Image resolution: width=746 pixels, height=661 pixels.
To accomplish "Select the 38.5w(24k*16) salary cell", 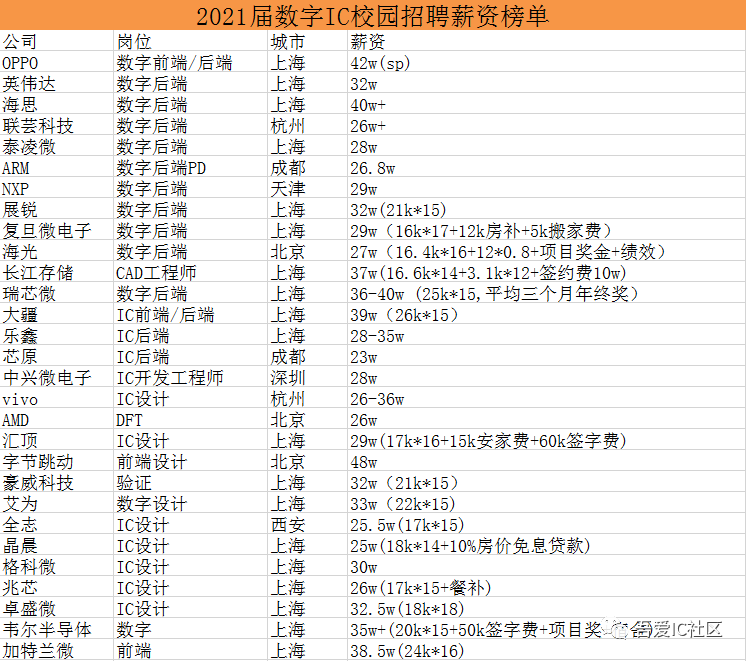I will (546, 650).
